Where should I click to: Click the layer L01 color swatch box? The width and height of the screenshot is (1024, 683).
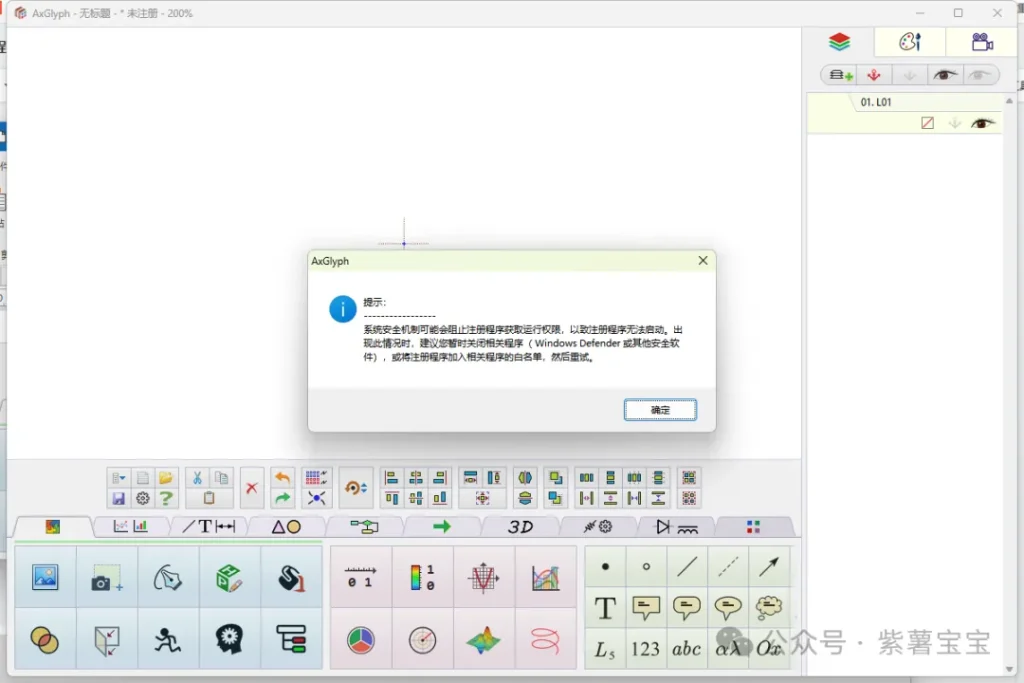pos(927,123)
